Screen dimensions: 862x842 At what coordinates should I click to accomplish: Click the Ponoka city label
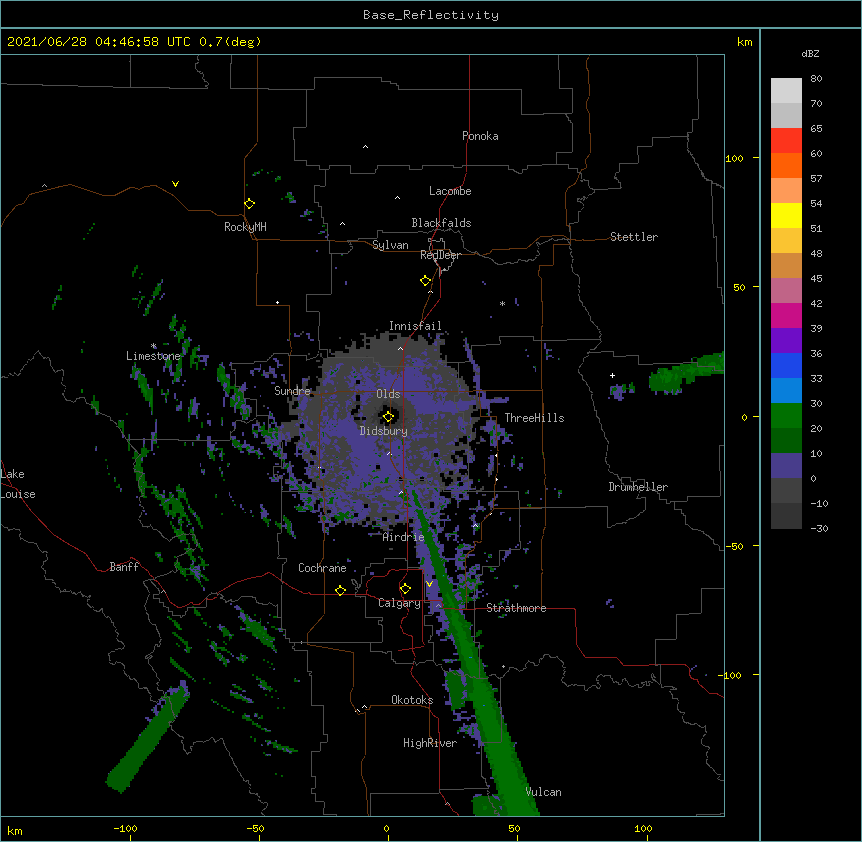(x=480, y=136)
